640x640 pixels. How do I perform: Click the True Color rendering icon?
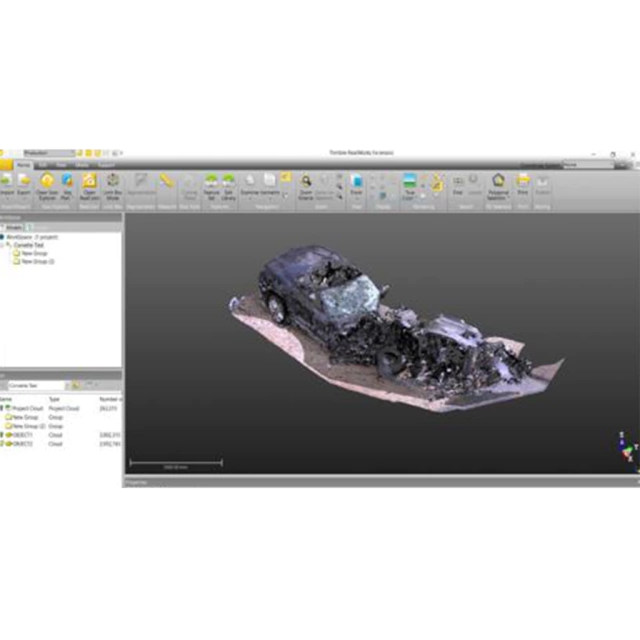(408, 182)
